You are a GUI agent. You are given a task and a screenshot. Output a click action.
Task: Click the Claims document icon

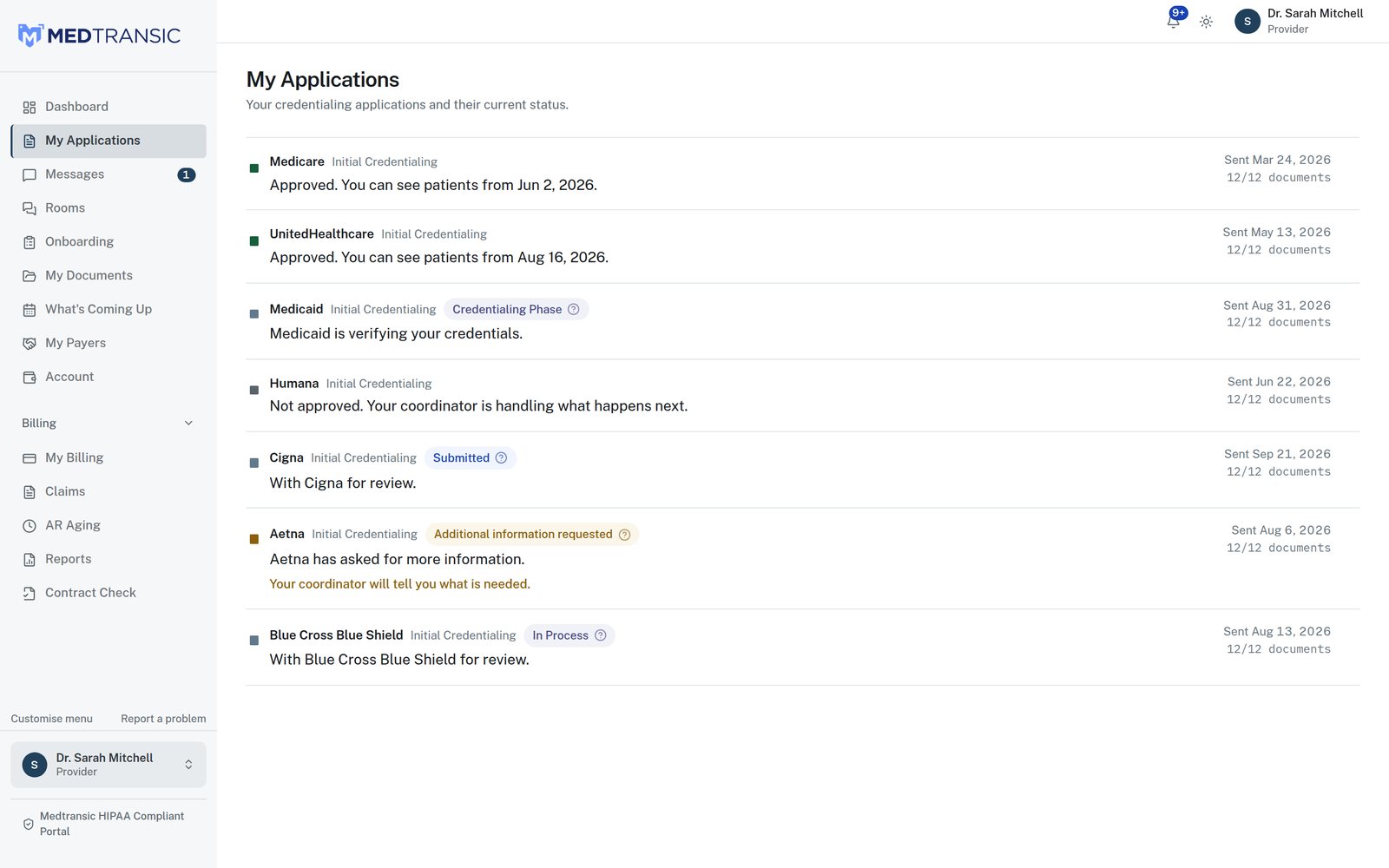pyautogui.click(x=30, y=492)
